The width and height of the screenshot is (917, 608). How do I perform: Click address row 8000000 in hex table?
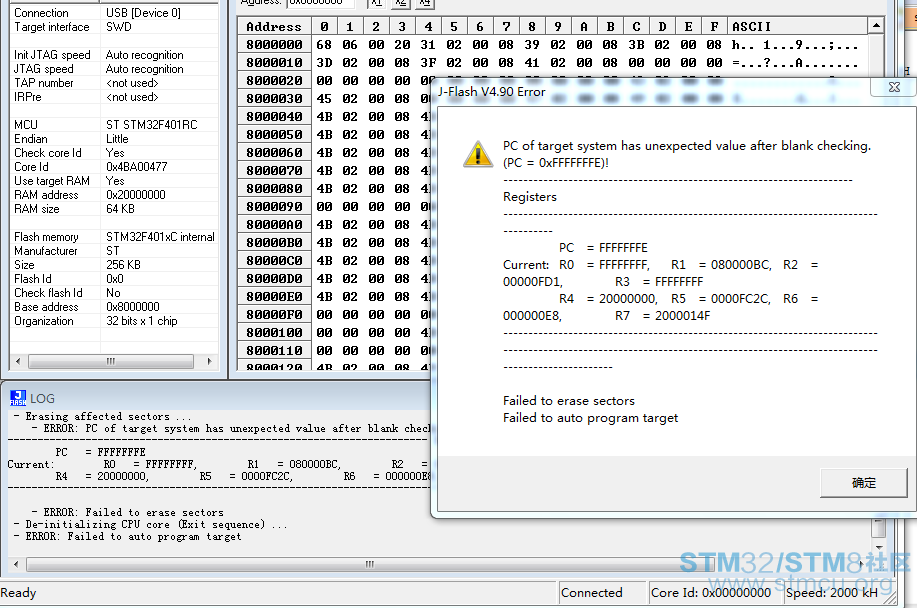pyautogui.click(x=274, y=44)
